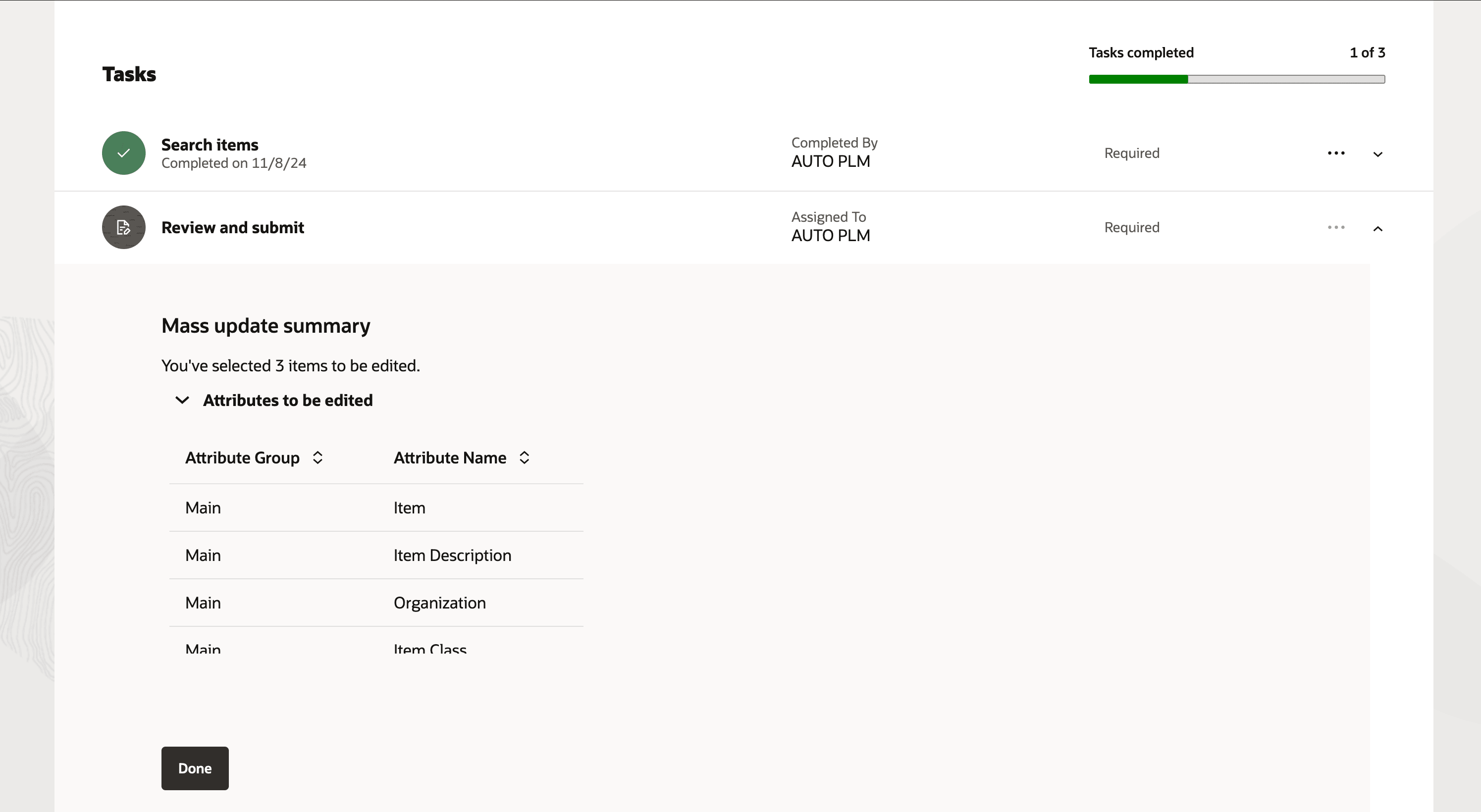Open the ellipsis menu for Review and submit

point(1336,227)
